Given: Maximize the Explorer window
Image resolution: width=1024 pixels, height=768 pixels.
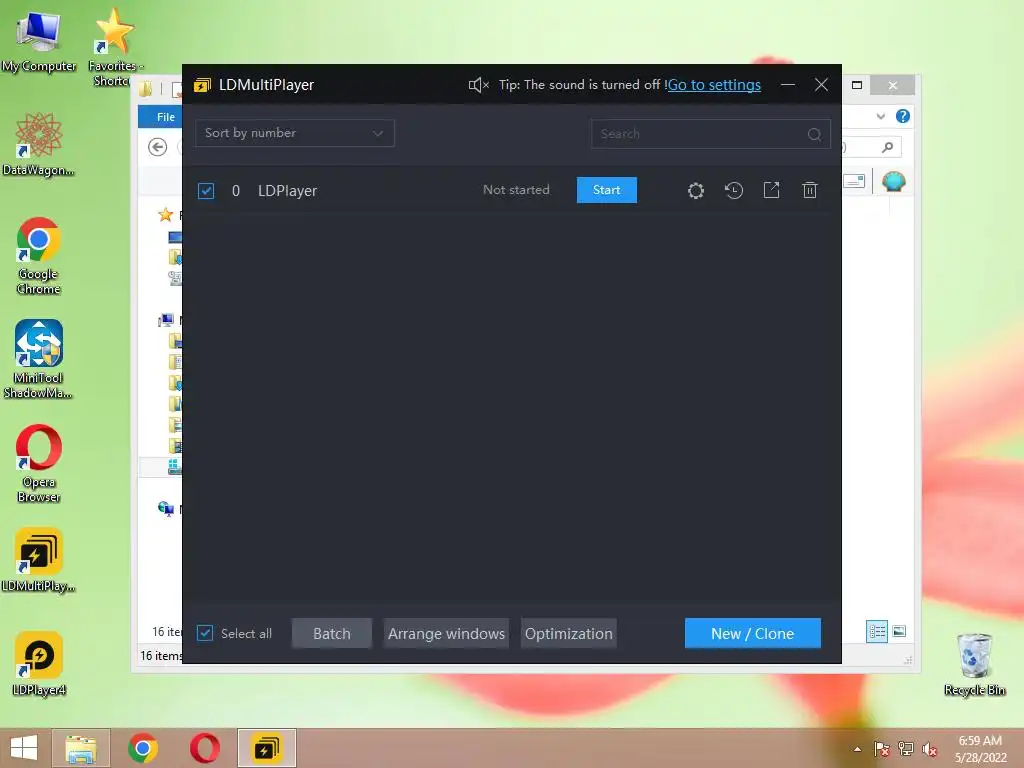Looking at the screenshot, I should coord(857,85).
